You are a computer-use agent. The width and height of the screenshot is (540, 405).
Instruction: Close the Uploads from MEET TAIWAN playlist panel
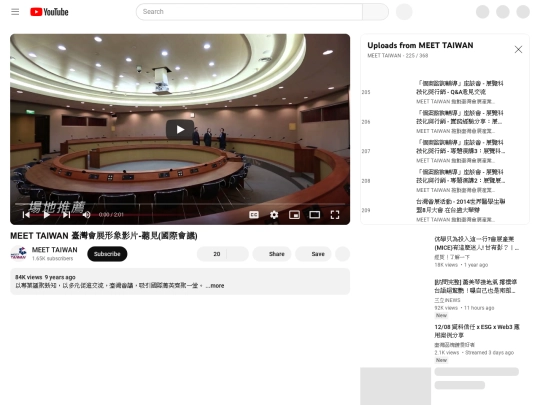click(x=518, y=50)
